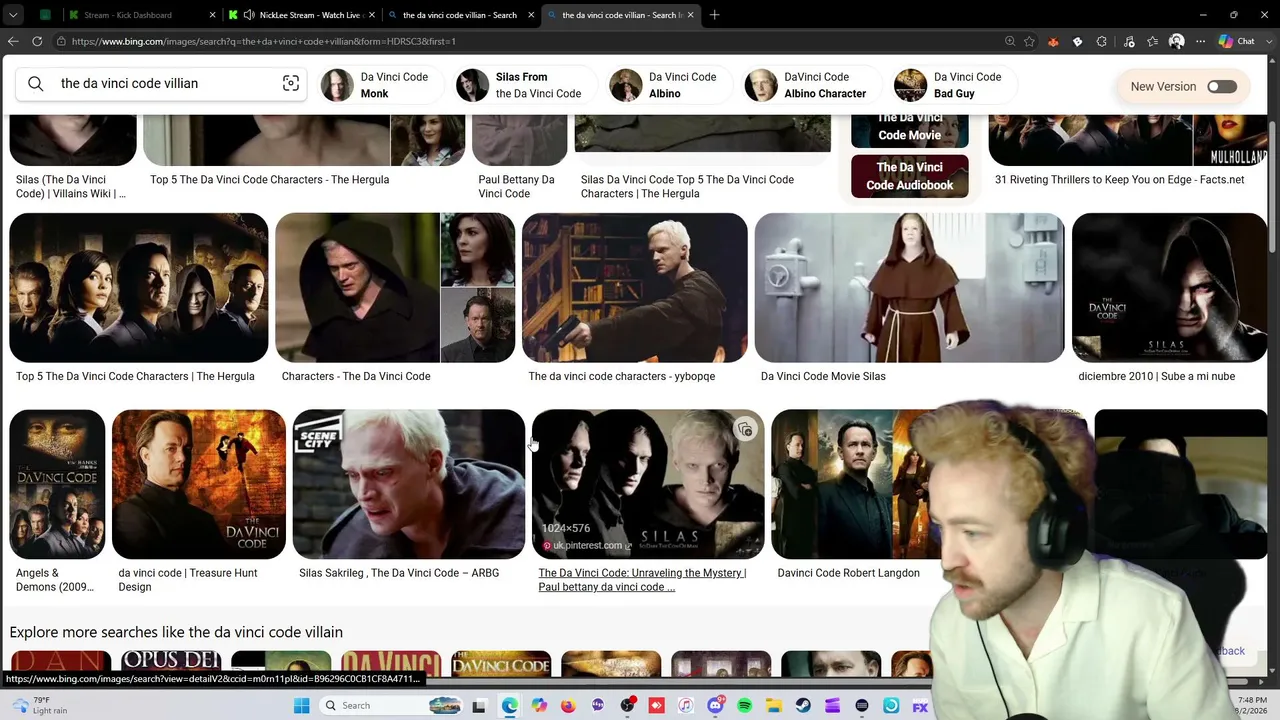Image resolution: width=1280 pixels, height=720 pixels.
Task: Open the weather widget showing 79°F Light rain
Action: 38,705
